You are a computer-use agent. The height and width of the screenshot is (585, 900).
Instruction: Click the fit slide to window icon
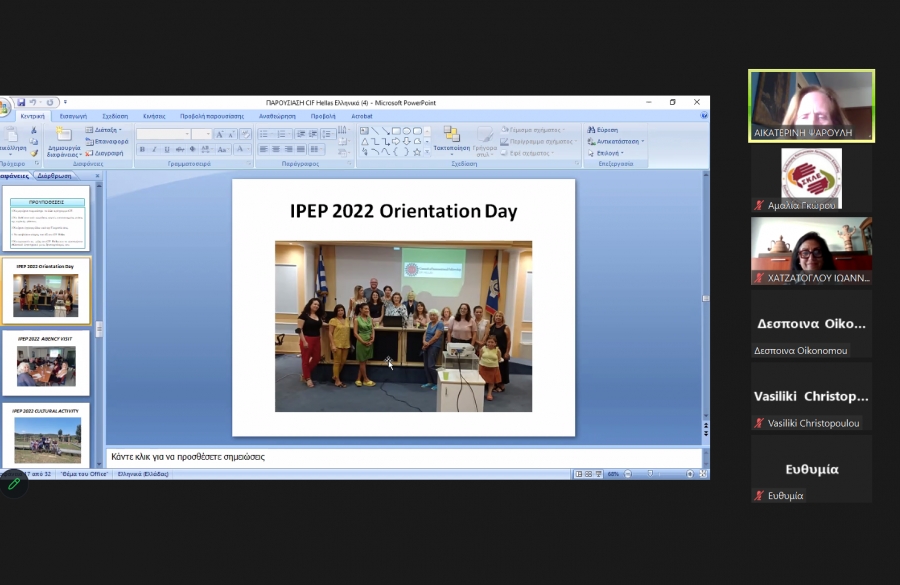coord(703,474)
